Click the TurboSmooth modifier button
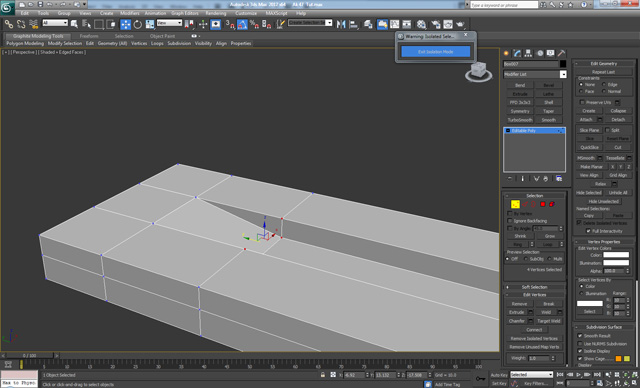The height and width of the screenshot is (388, 640). pyautogui.click(x=520, y=120)
